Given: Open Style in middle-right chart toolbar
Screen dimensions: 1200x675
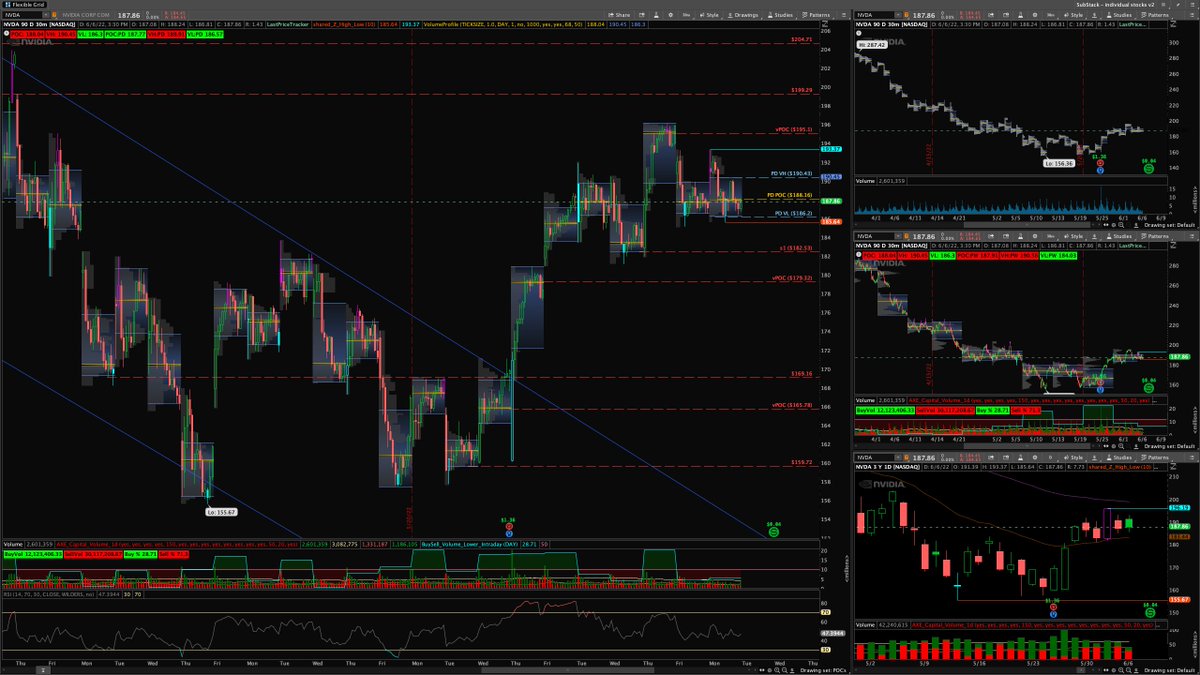Looking at the screenshot, I should point(1073,236).
